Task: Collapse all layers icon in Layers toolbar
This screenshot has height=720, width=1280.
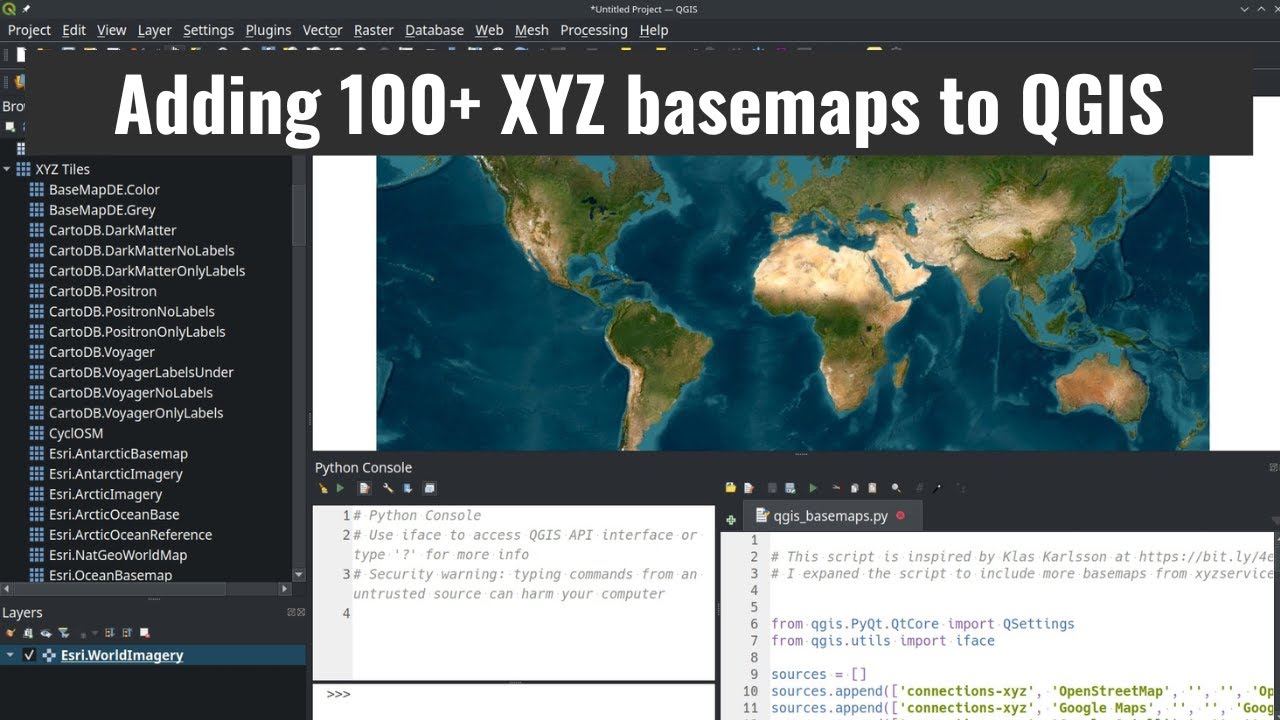Action: tap(127, 633)
